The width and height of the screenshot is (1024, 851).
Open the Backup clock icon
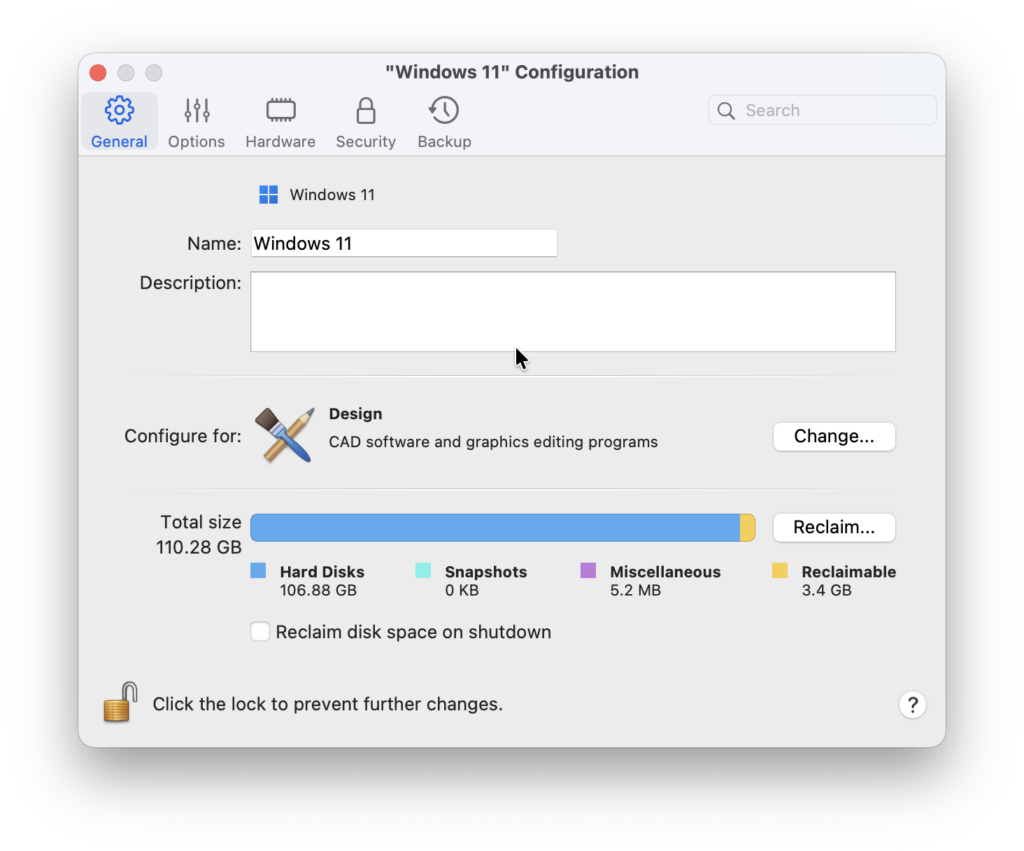[x=444, y=110]
